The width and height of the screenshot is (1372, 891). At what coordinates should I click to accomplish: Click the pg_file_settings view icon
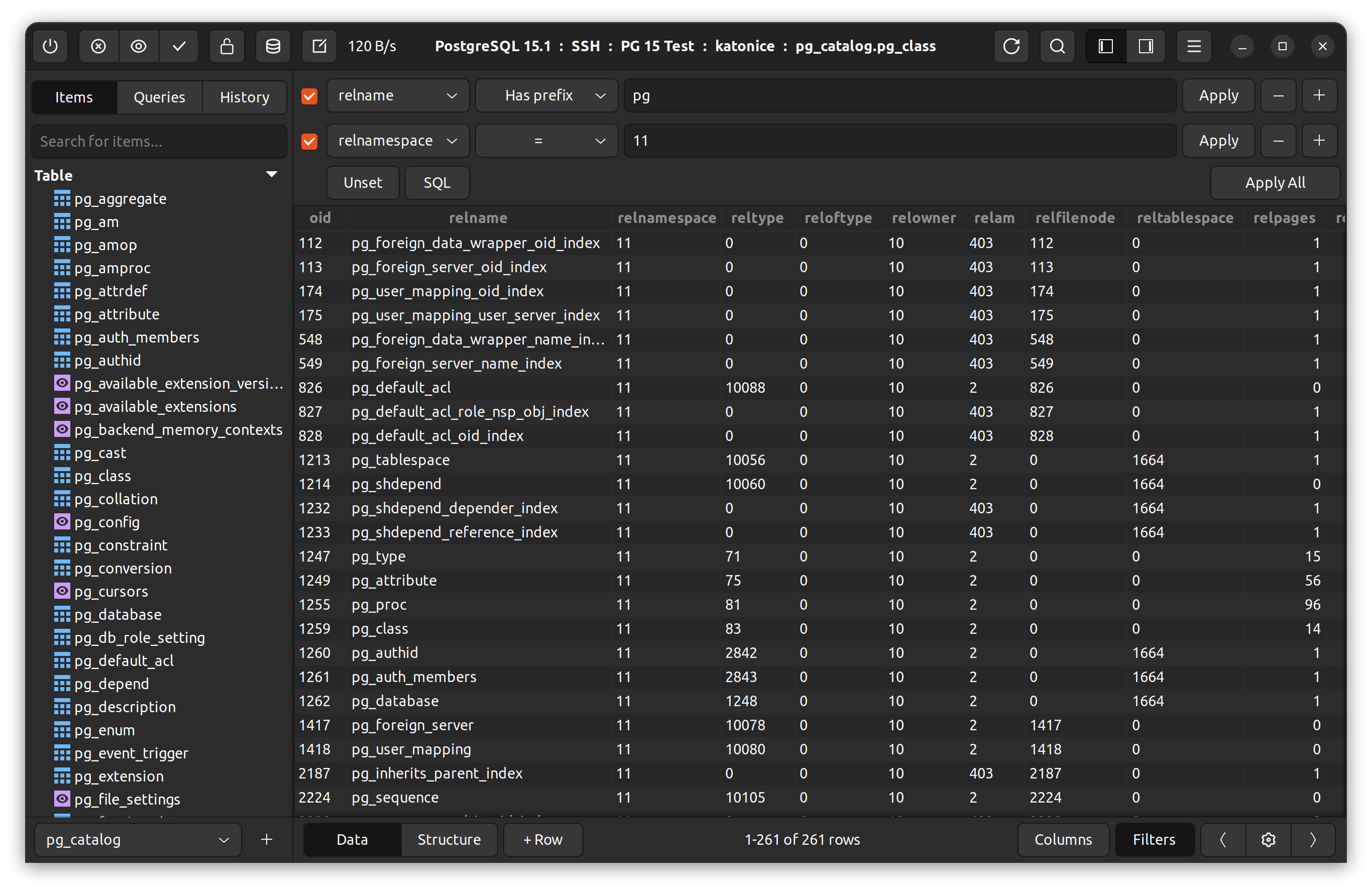(x=62, y=799)
